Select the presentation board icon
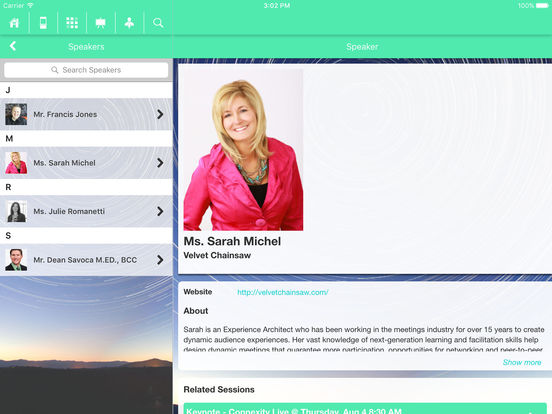552x414 pixels. (x=101, y=23)
